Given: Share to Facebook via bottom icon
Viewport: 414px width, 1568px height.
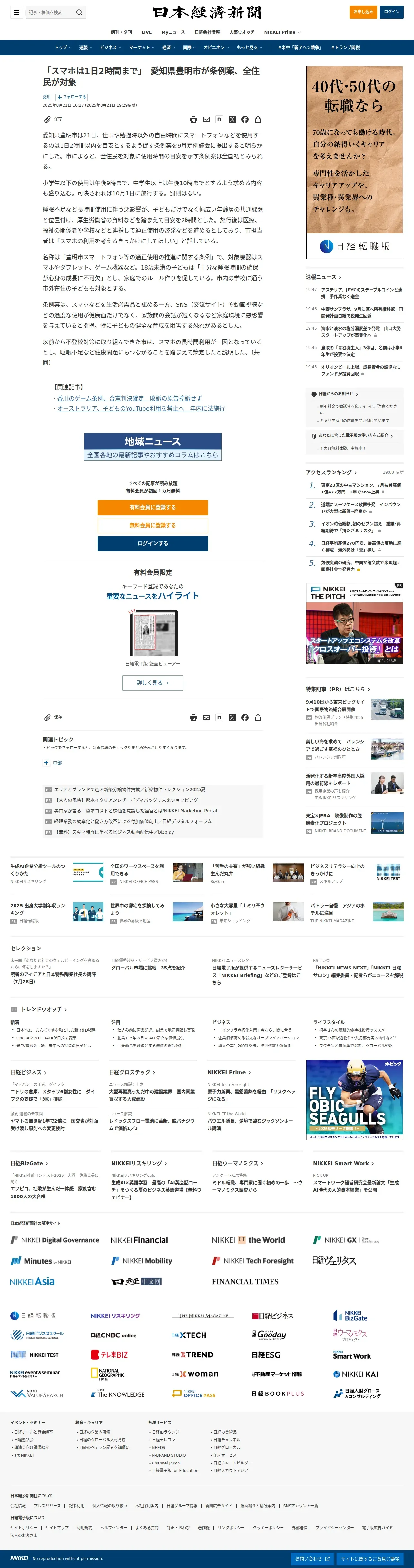Looking at the screenshot, I should [x=245, y=718].
